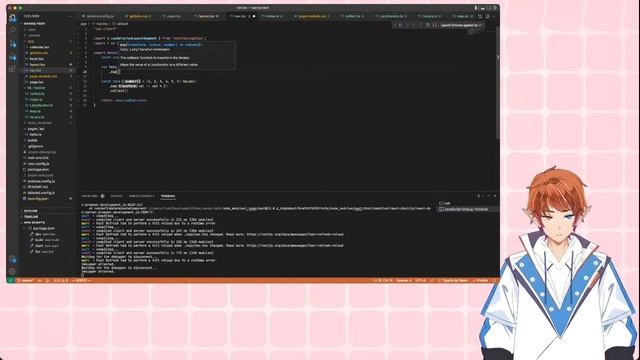The width and height of the screenshot is (640, 360).
Task: Click the synchronize changes icon in status bar
Action: (40, 280)
